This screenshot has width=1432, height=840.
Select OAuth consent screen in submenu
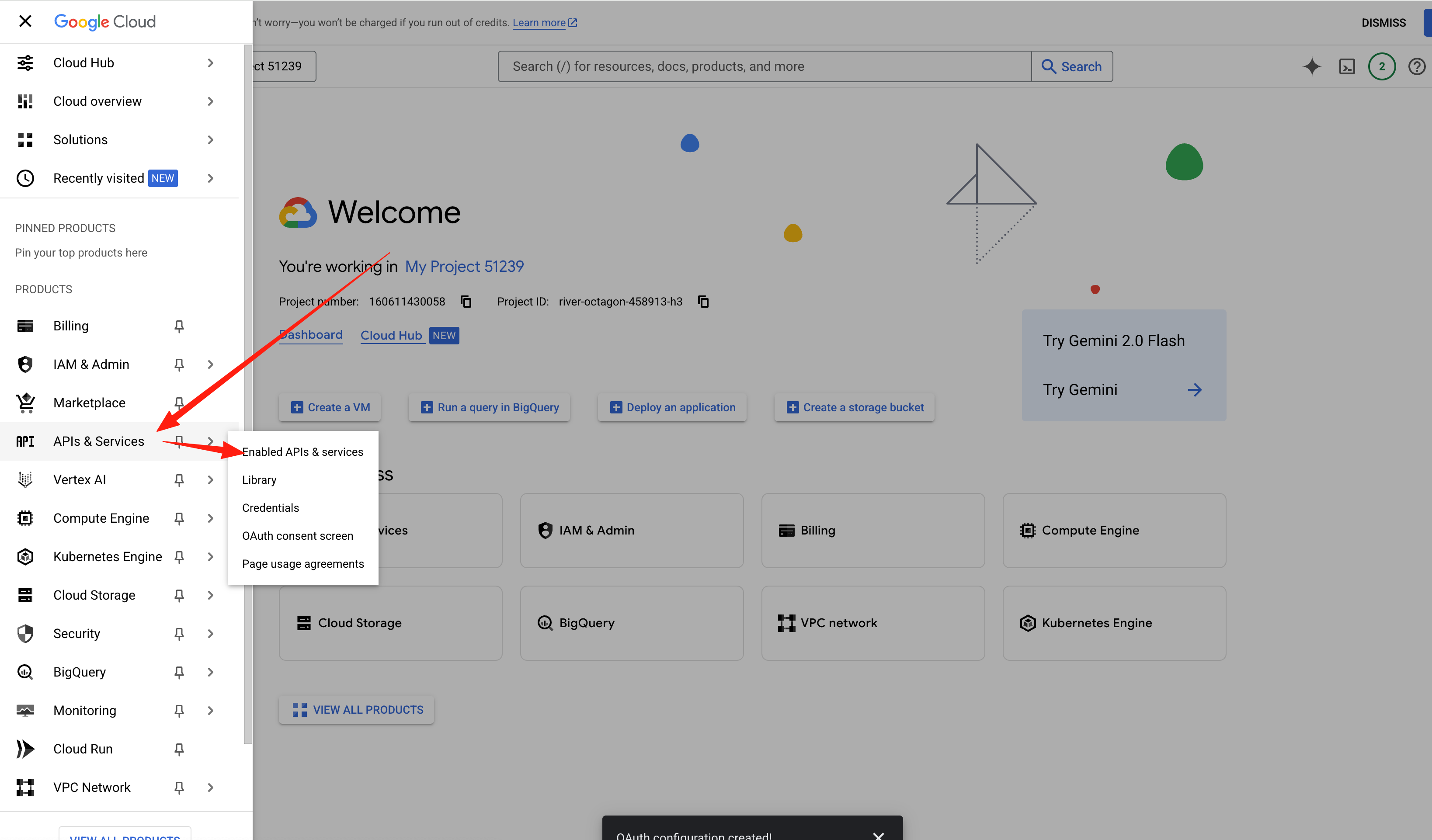point(302,536)
